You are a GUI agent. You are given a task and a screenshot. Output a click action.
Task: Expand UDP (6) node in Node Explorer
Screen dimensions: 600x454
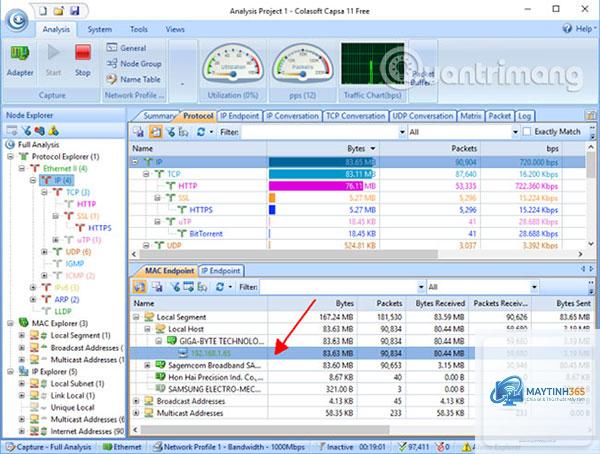pyautogui.click(x=44, y=252)
